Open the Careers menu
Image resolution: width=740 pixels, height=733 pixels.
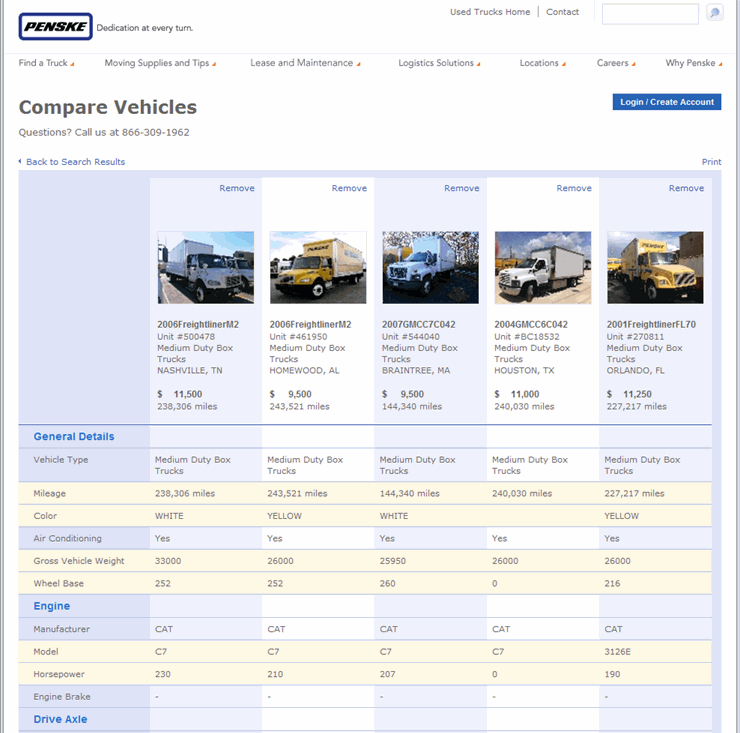(x=615, y=63)
